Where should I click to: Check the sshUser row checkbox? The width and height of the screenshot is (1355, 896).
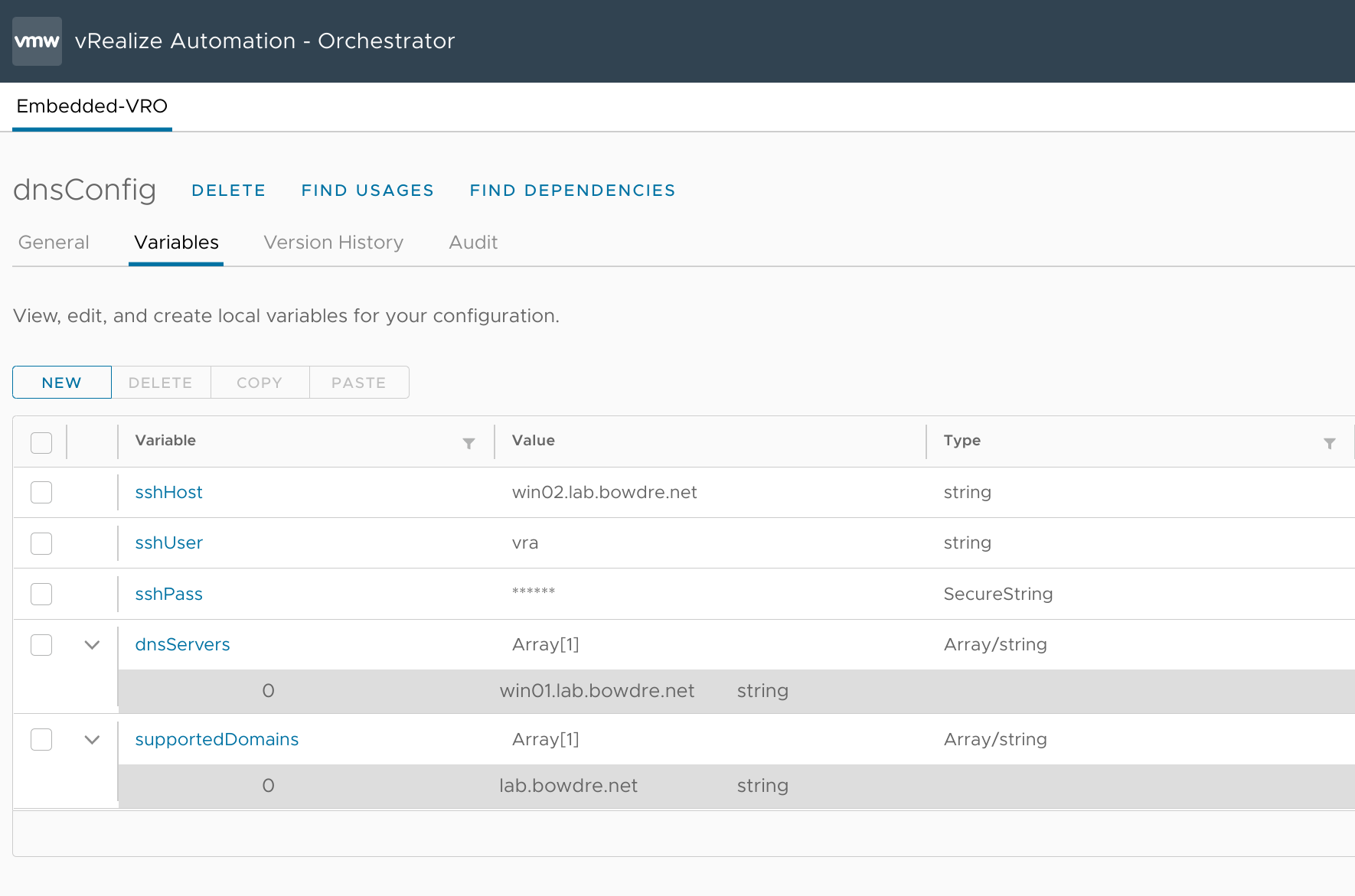pyautogui.click(x=41, y=543)
